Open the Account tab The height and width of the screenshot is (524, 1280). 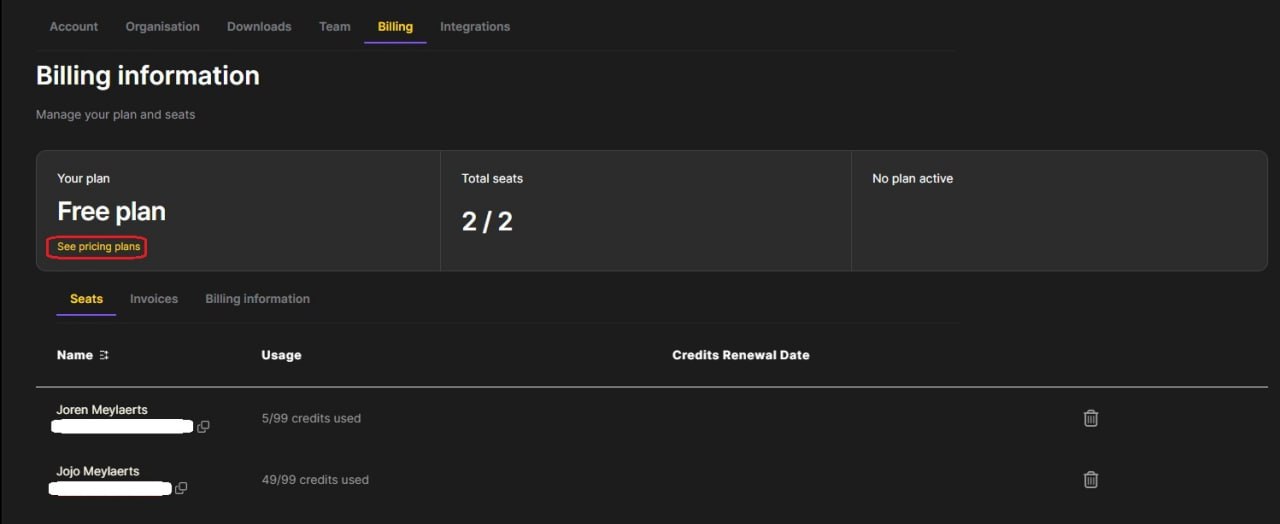[x=74, y=27]
